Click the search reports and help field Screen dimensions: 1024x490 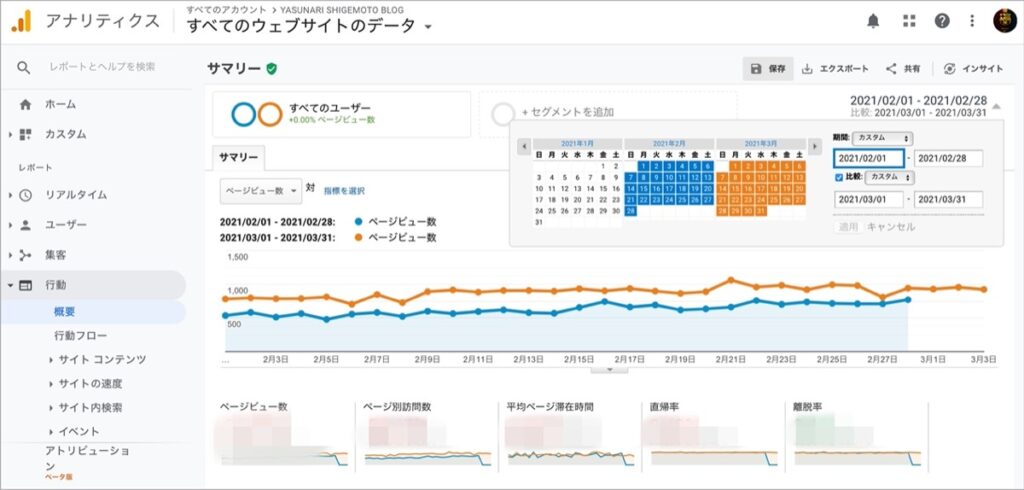[103, 67]
